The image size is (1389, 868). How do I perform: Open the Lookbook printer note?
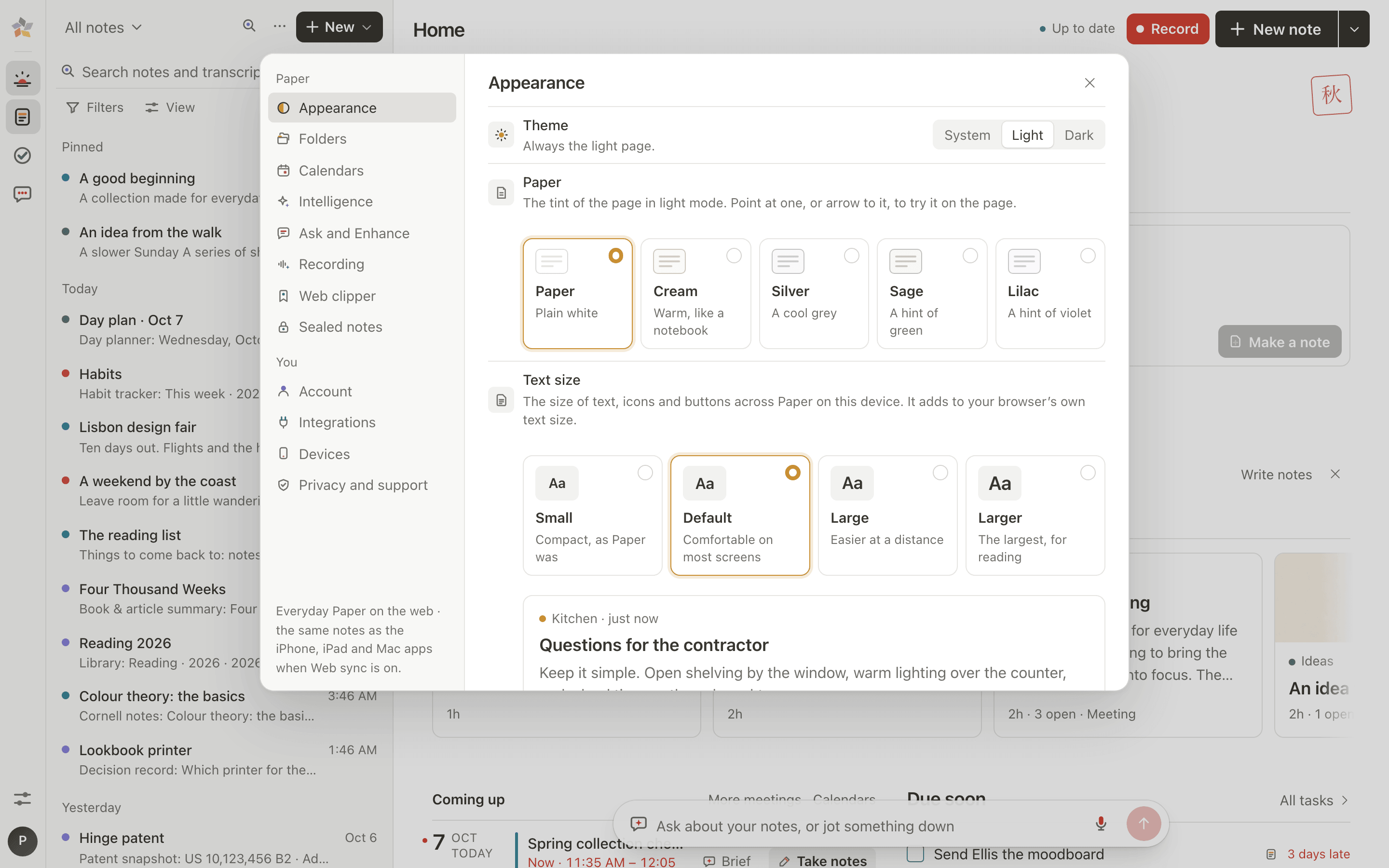click(219, 759)
